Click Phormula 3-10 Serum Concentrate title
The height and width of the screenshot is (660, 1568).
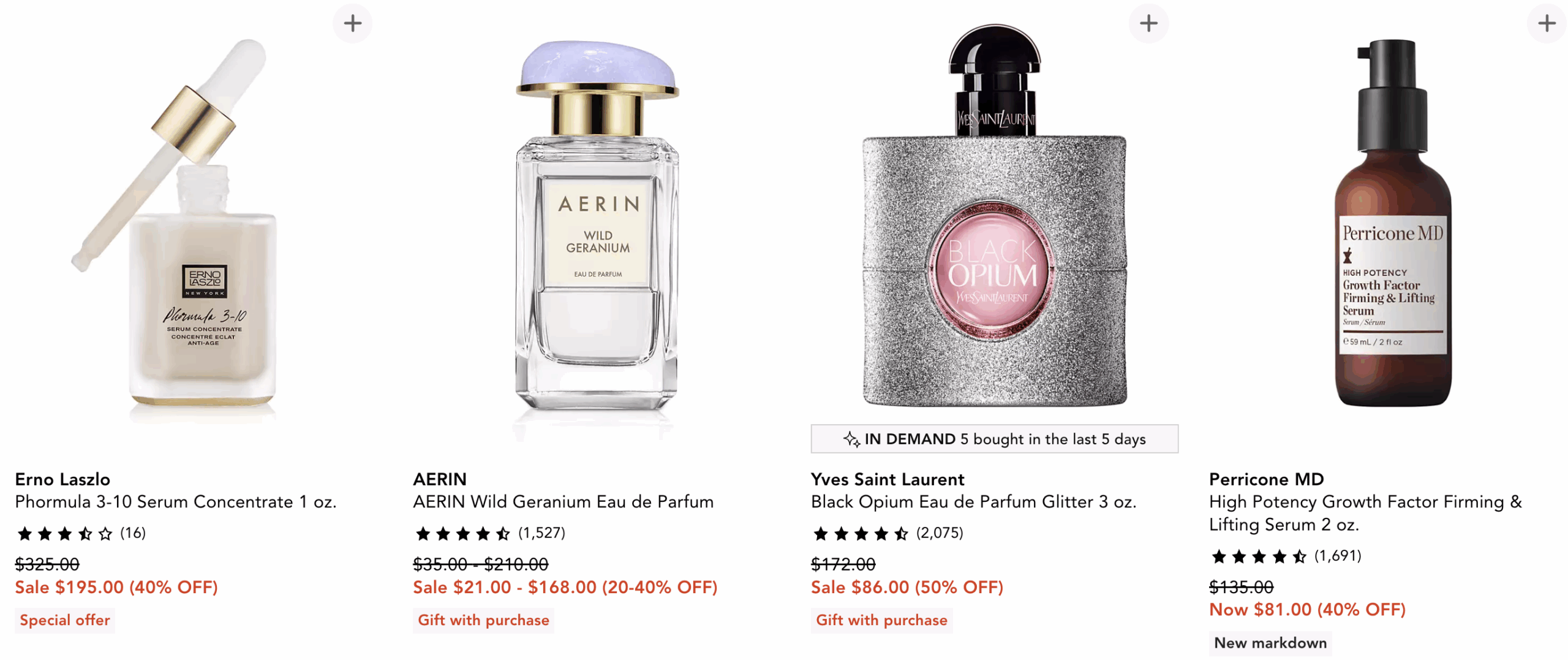tap(176, 502)
